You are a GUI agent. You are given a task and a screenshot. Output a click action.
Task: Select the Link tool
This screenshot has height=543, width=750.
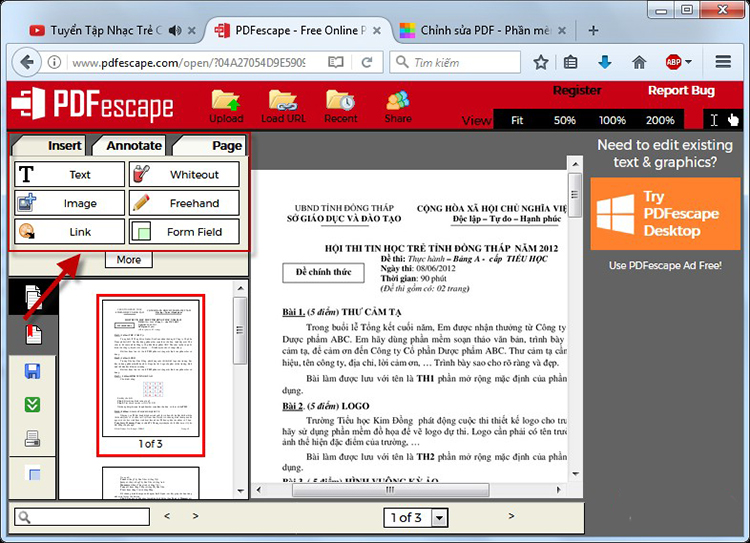click(x=69, y=232)
